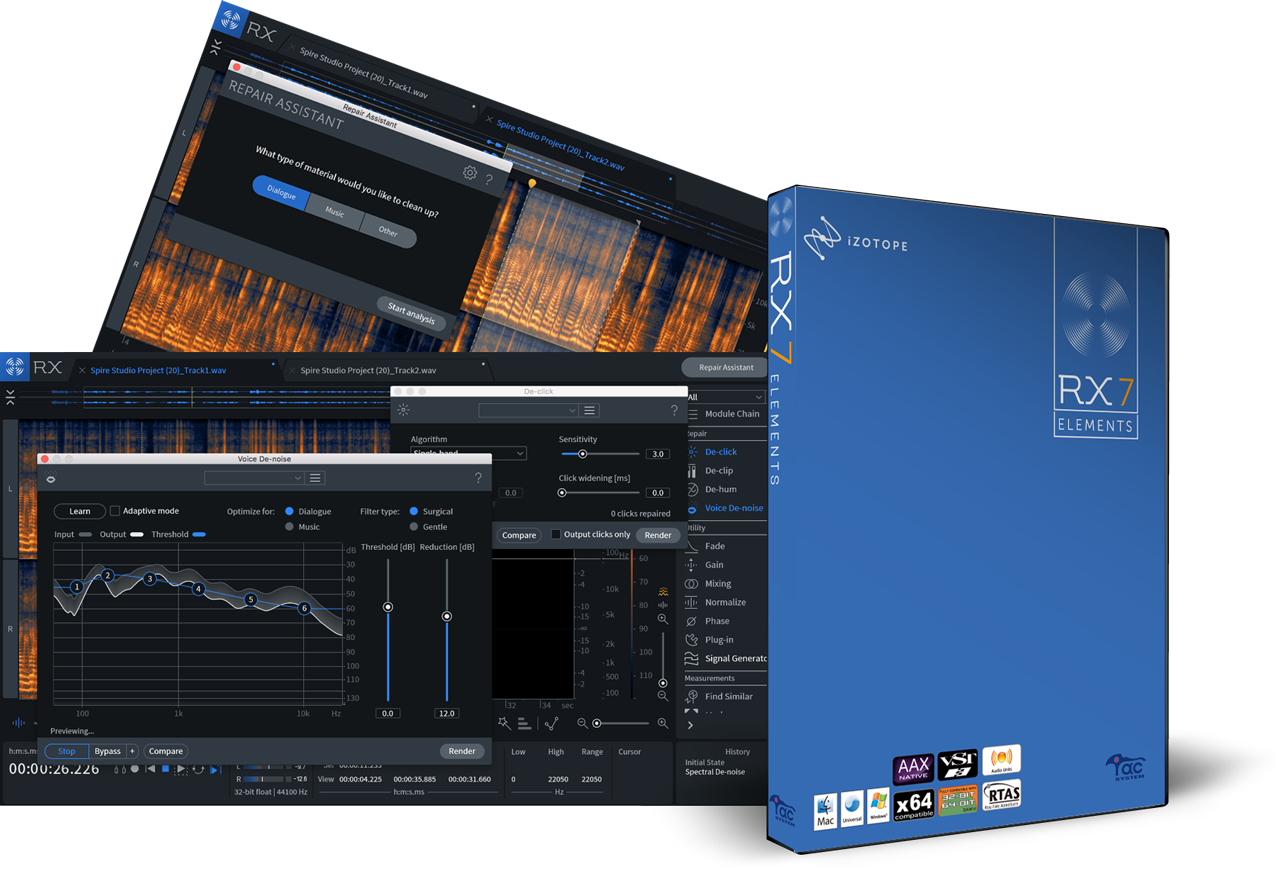This screenshot has height=870, width=1280.
Task: Expand the module side panel arrow
Action: (x=690, y=726)
